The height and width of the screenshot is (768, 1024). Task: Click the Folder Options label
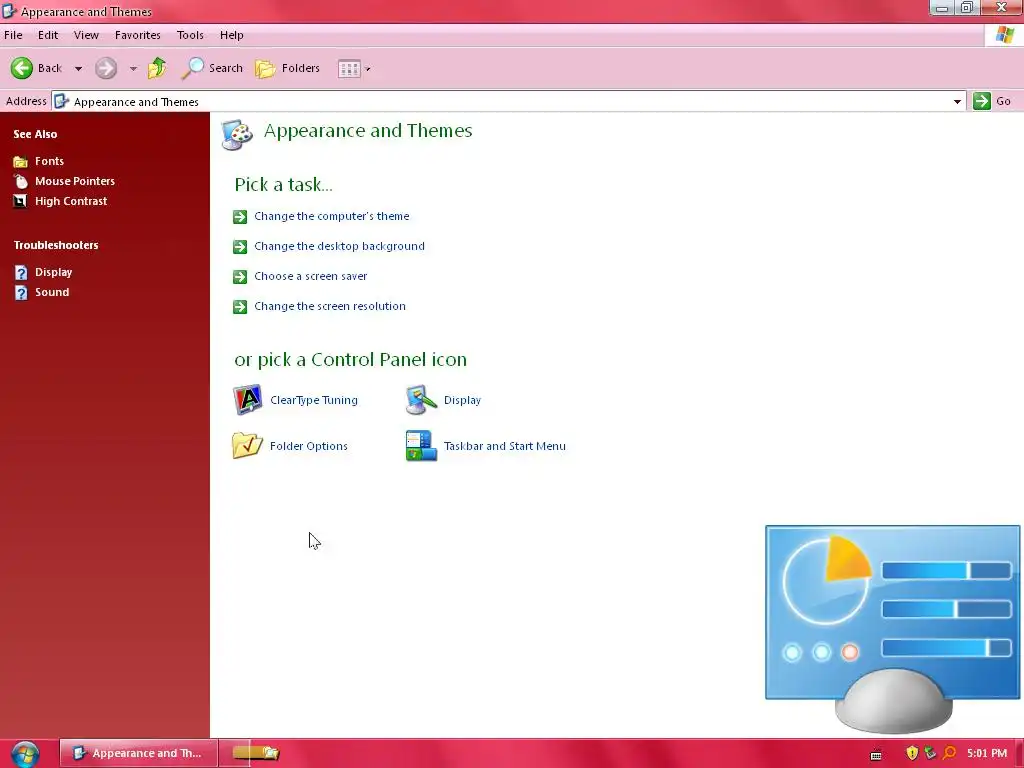coord(309,446)
